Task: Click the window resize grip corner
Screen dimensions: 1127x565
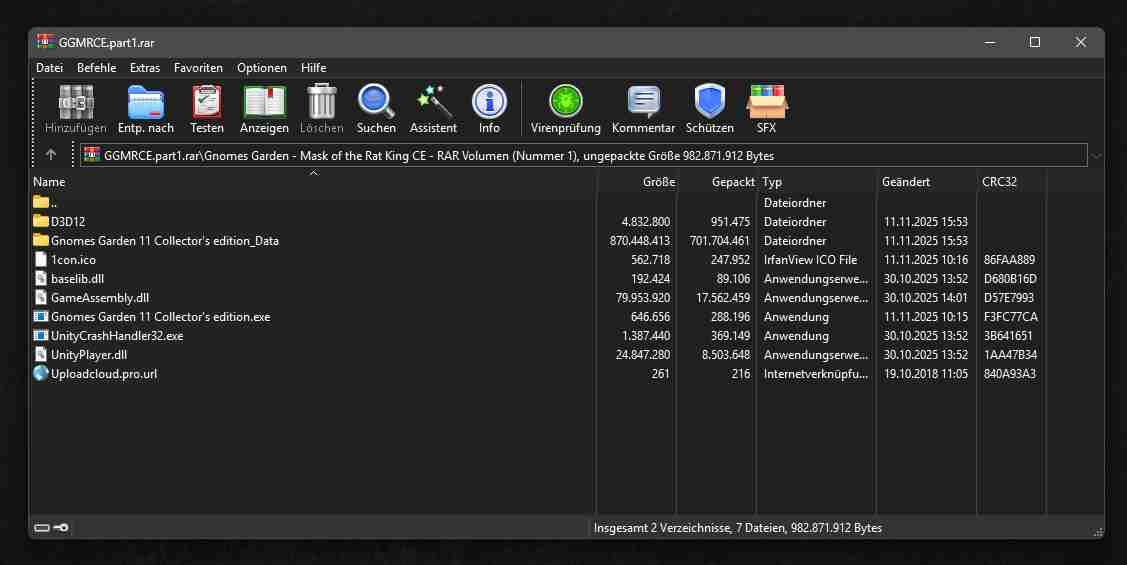Action: point(1098,532)
